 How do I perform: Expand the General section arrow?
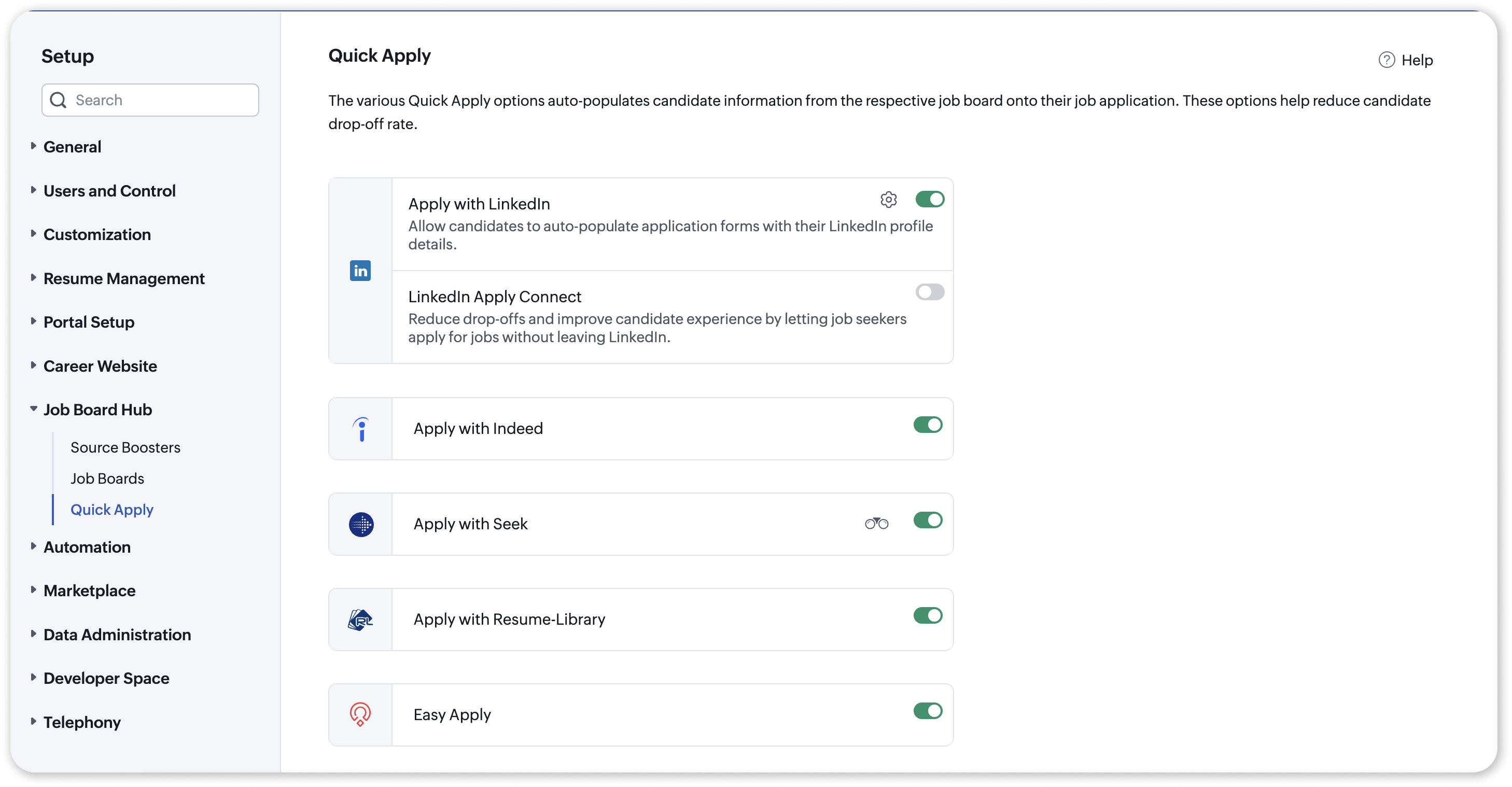coord(33,146)
